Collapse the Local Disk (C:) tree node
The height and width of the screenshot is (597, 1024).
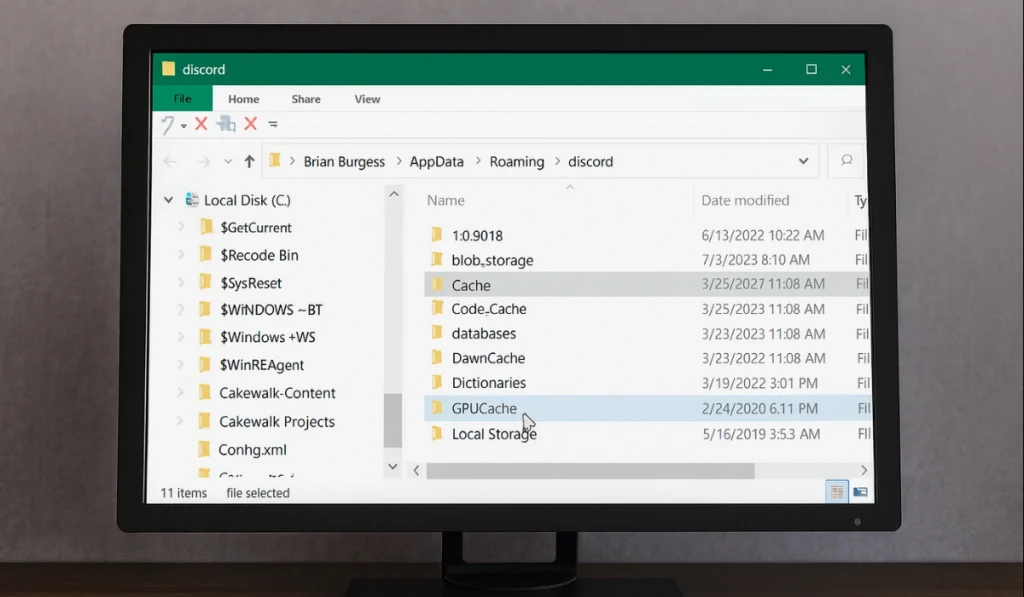point(168,200)
